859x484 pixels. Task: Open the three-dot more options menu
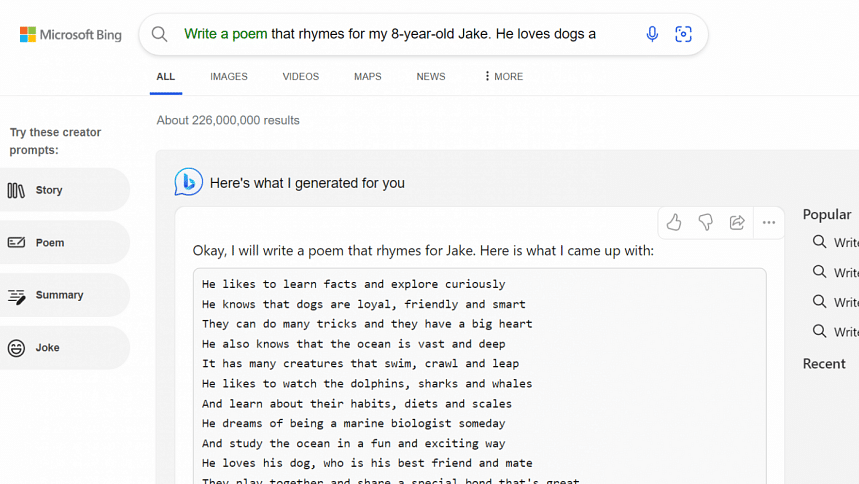click(x=768, y=223)
